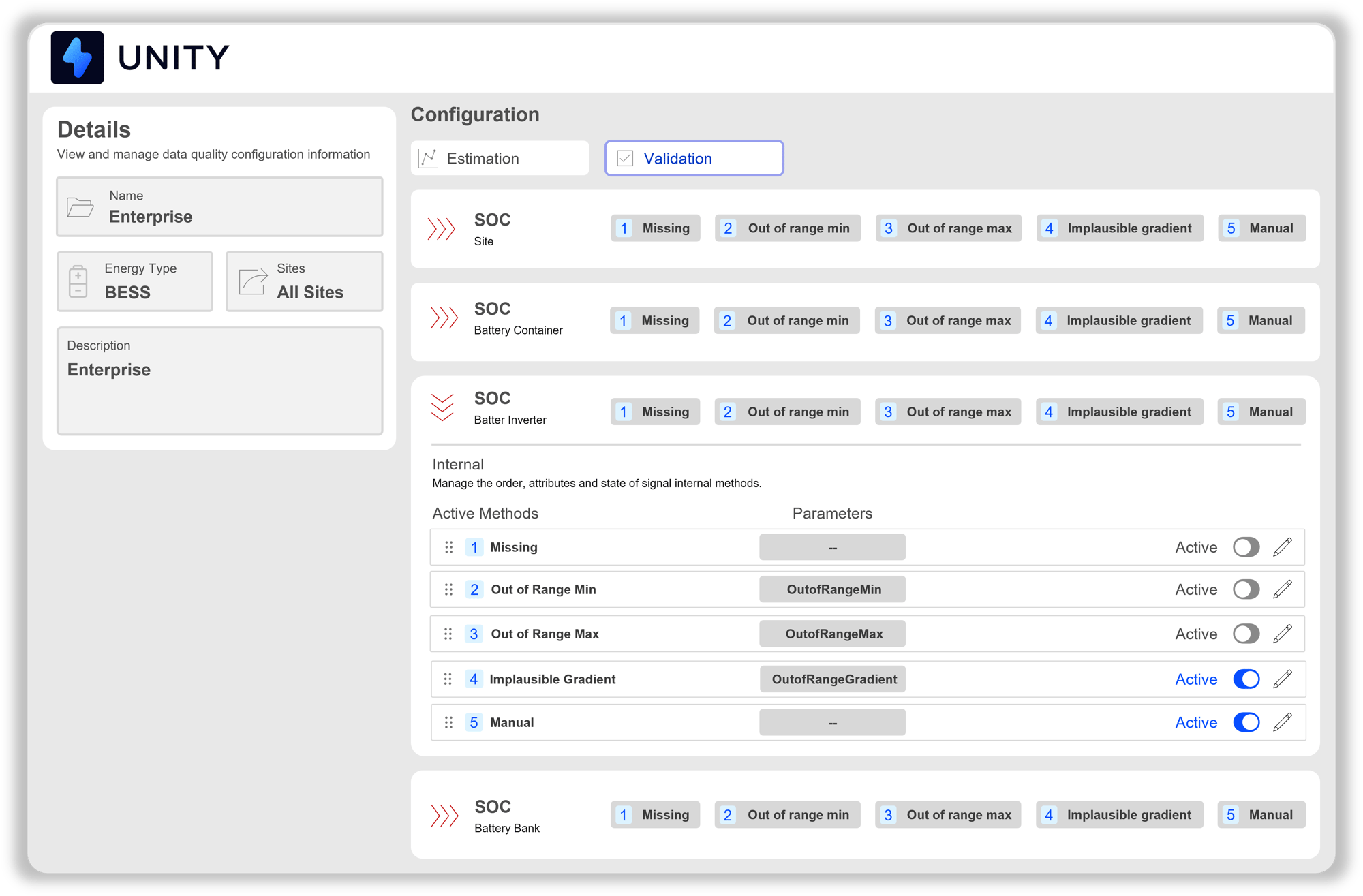The image size is (1363, 896).
Task: Click the Sites arrow icon
Action: tap(251, 281)
